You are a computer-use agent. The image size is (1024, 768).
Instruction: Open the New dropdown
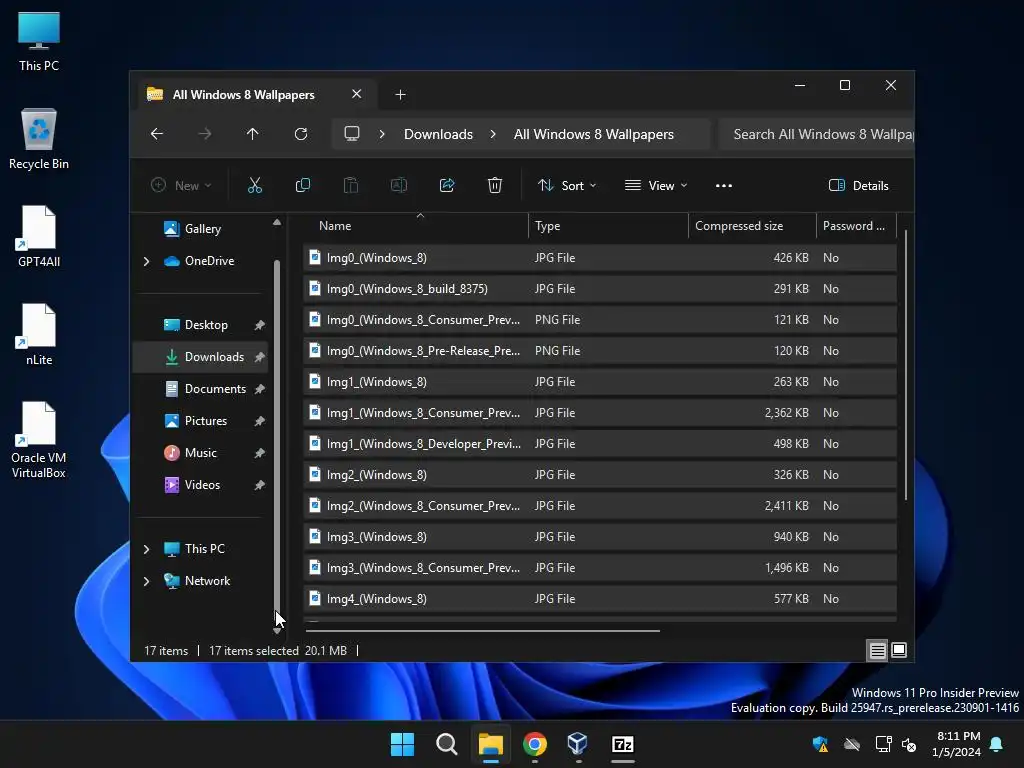181,185
